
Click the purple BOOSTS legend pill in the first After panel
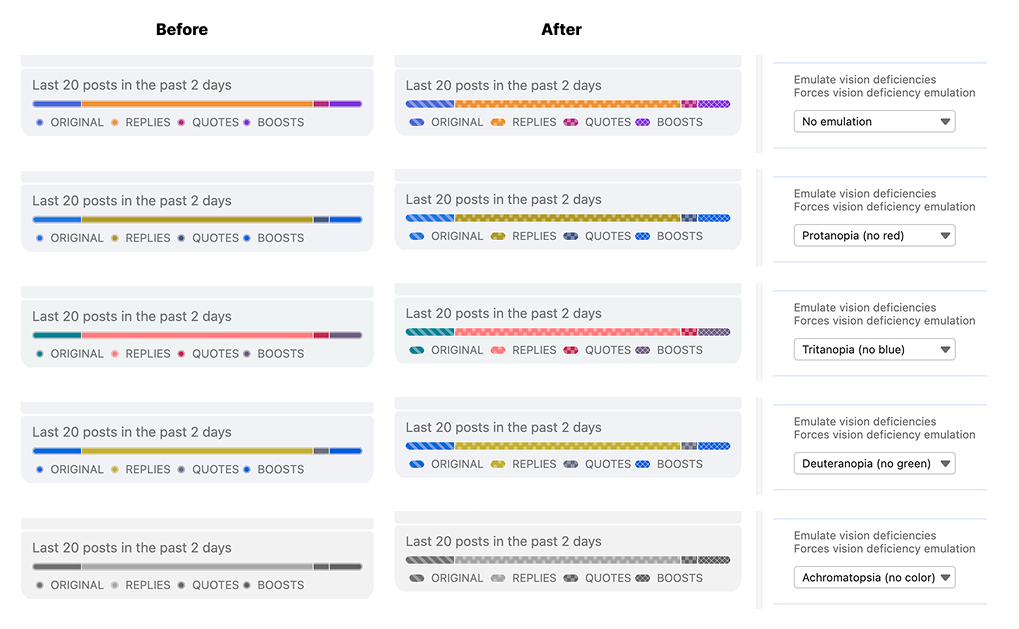coord(643,122)
